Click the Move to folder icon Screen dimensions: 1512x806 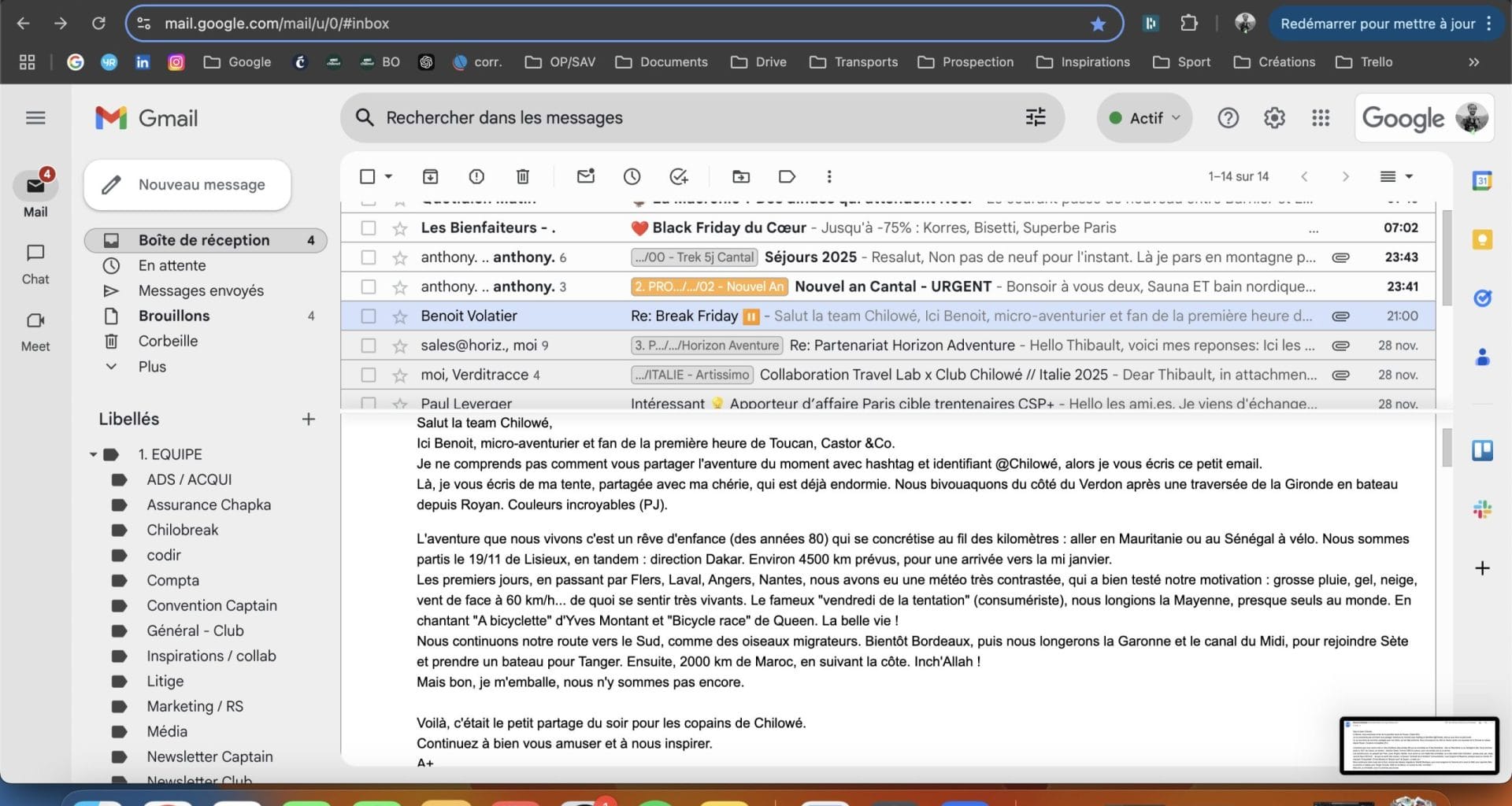point(741,176)
